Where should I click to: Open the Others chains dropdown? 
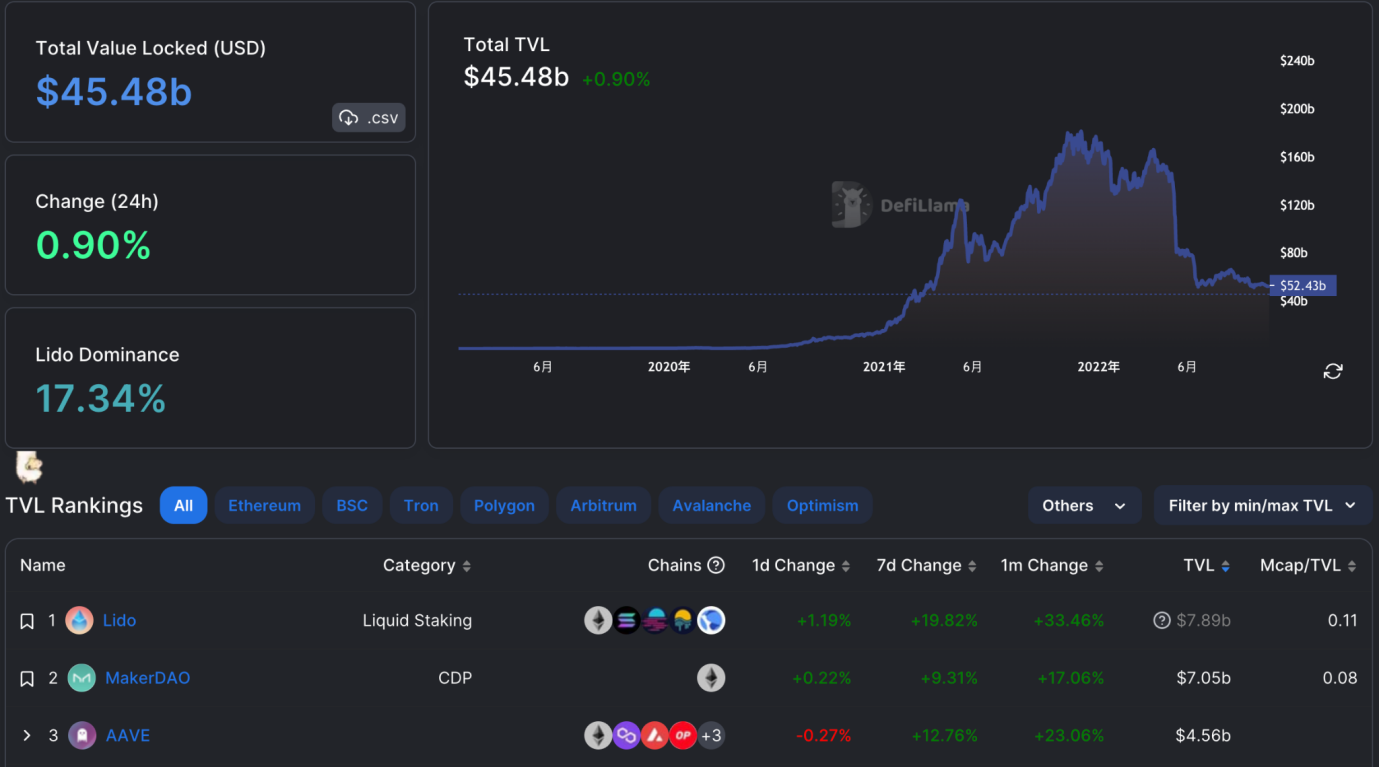[1084, 505]
